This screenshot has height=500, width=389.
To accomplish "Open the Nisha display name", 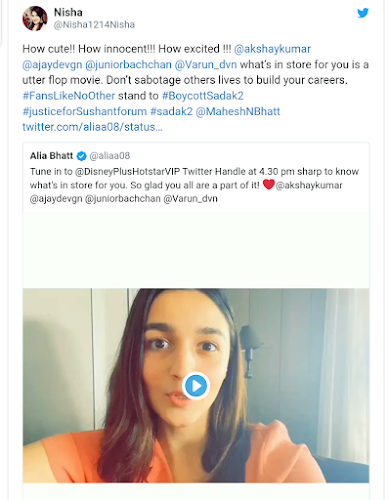I will click(x=68, y=12).
